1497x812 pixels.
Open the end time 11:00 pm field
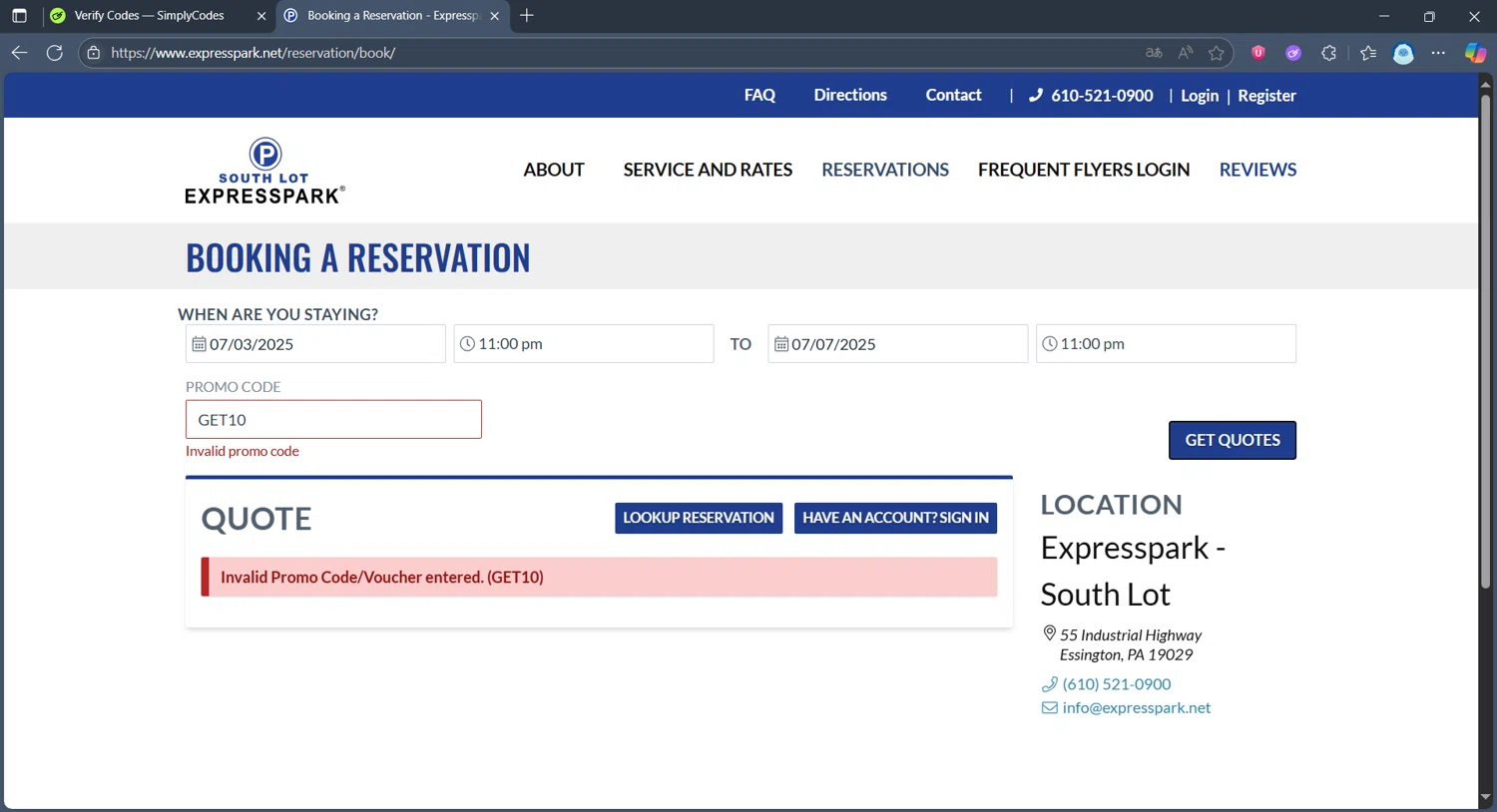tap(1166, 344)
